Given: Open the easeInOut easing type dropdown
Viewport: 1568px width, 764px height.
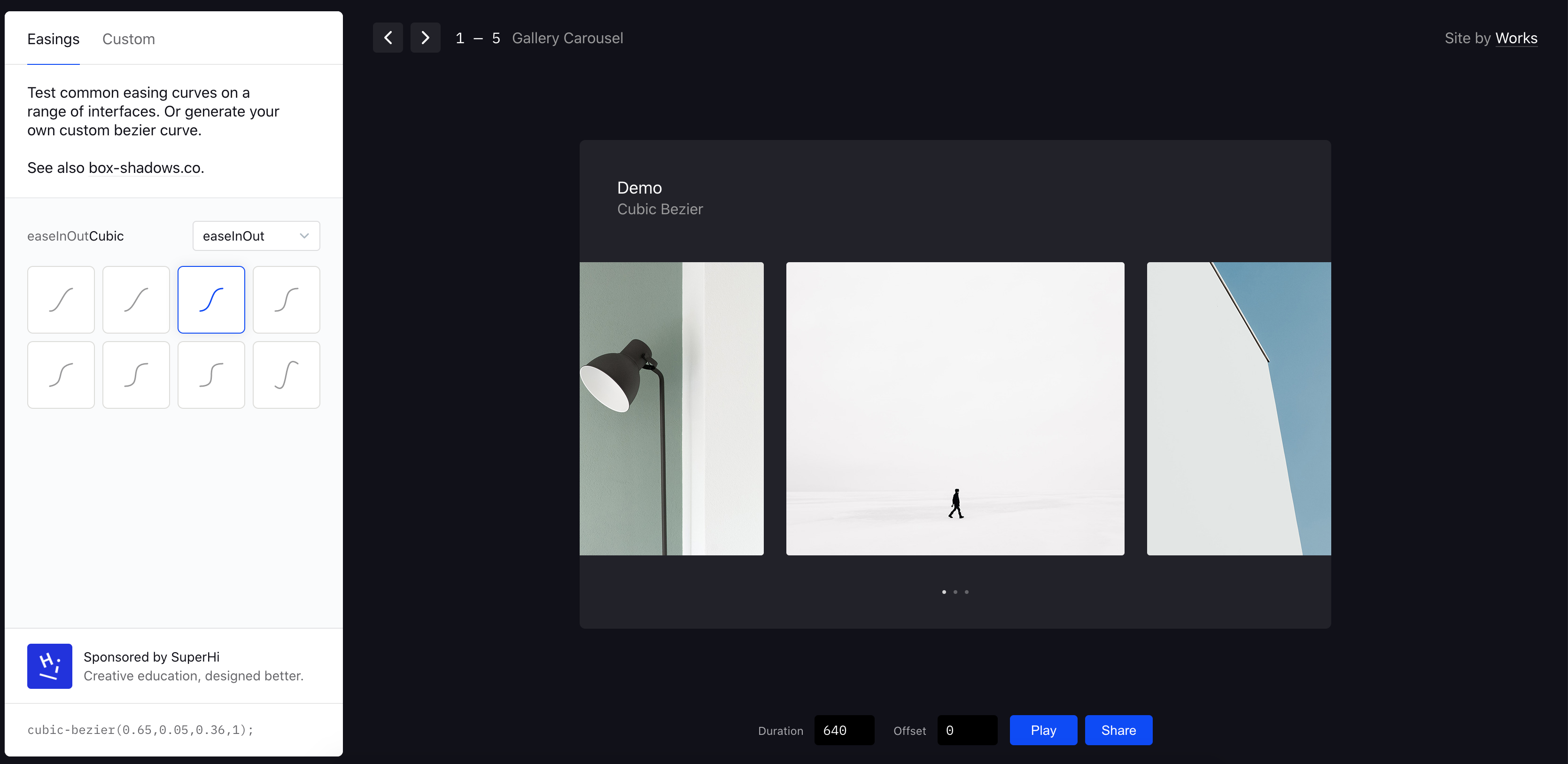Looking at the screenshot, I should click(256, 235).
